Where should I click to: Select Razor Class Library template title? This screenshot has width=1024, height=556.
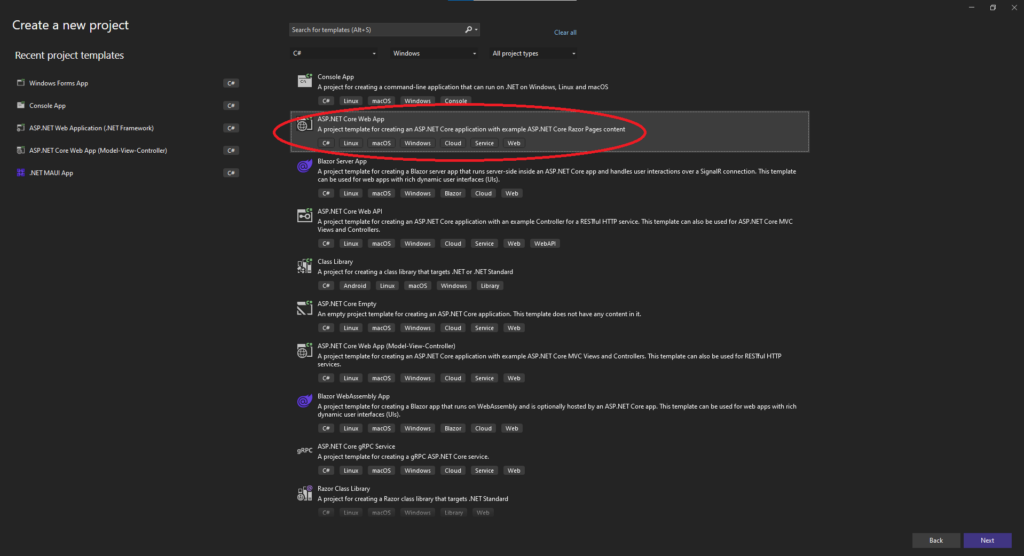[x=344, y=488]
